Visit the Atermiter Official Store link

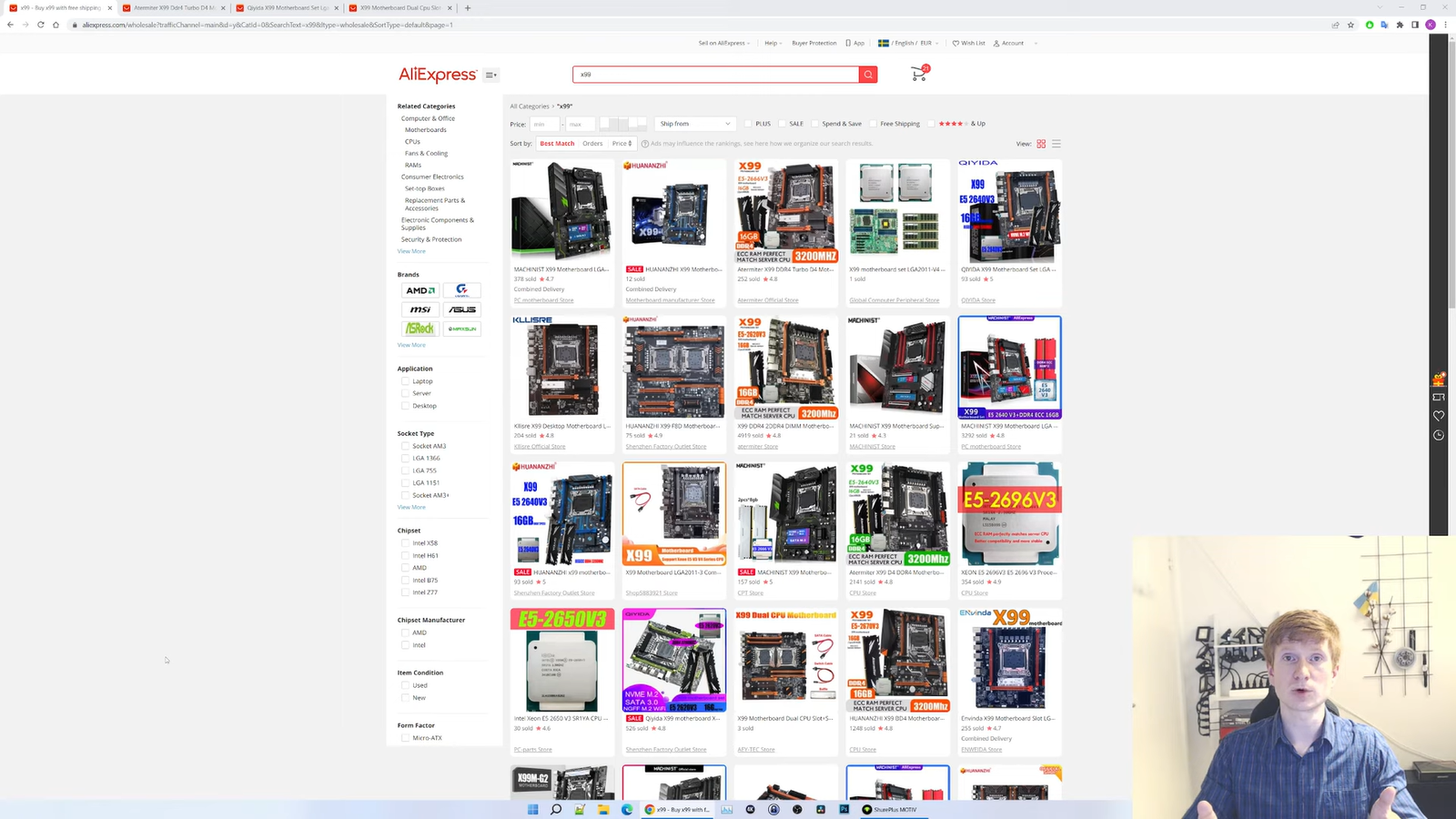(768, 300)
